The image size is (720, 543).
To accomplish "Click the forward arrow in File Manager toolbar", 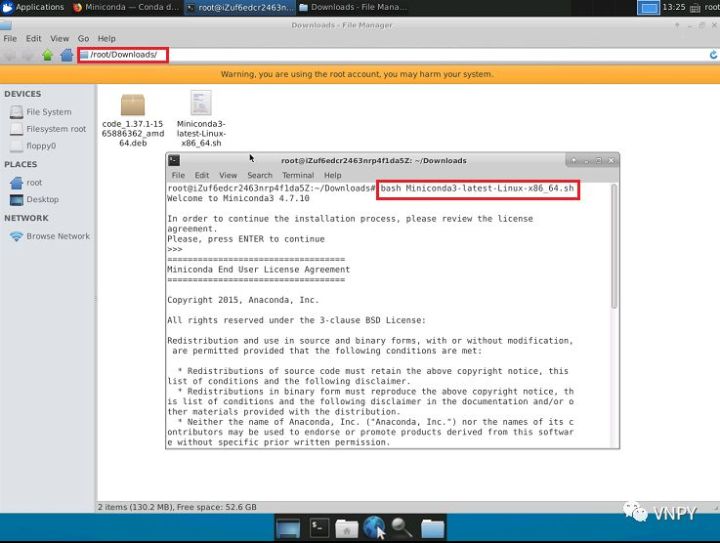I will (28, 56).
